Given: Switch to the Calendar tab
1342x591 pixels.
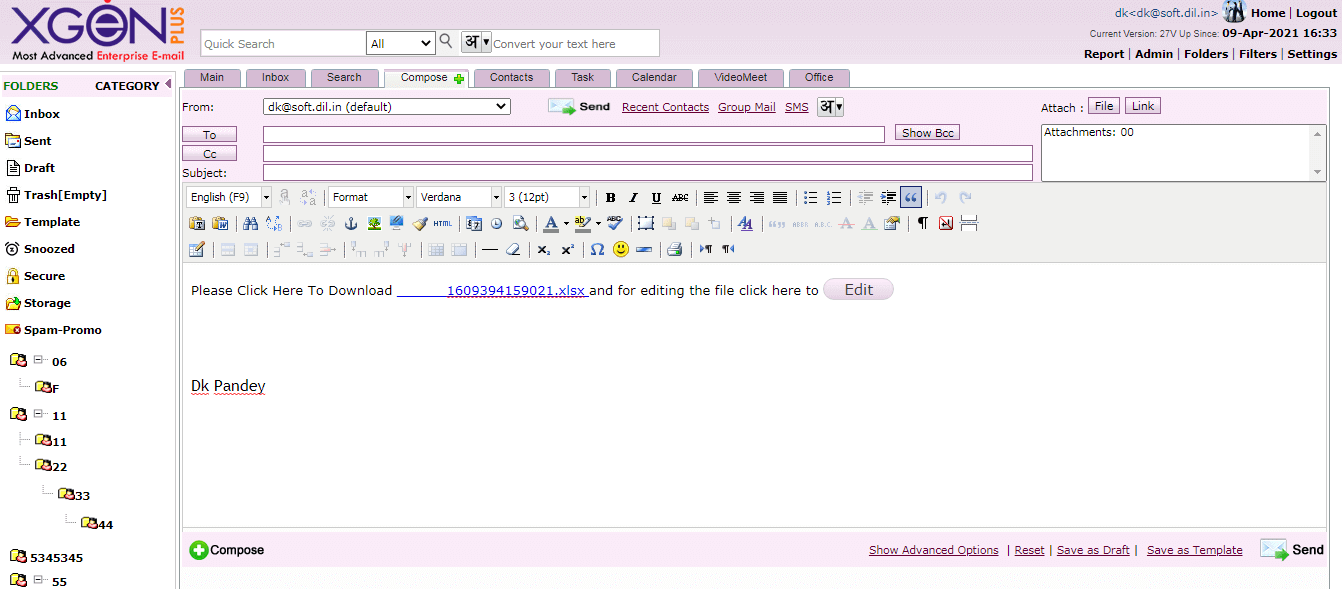Looking at the screenshot, I should pyautogui.click(x=654, y=78).
